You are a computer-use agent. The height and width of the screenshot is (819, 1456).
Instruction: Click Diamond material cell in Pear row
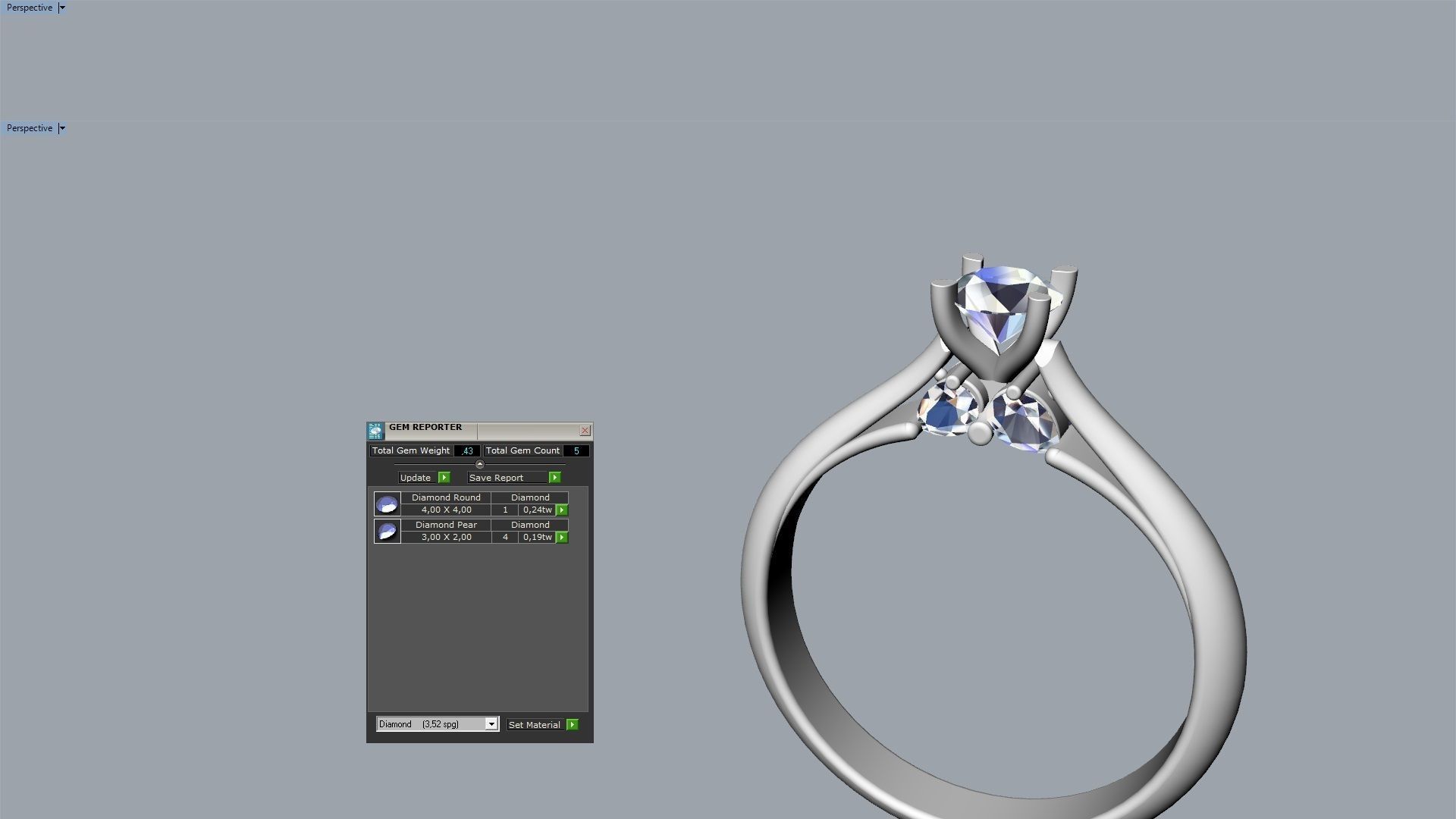(x=530, y=525)
